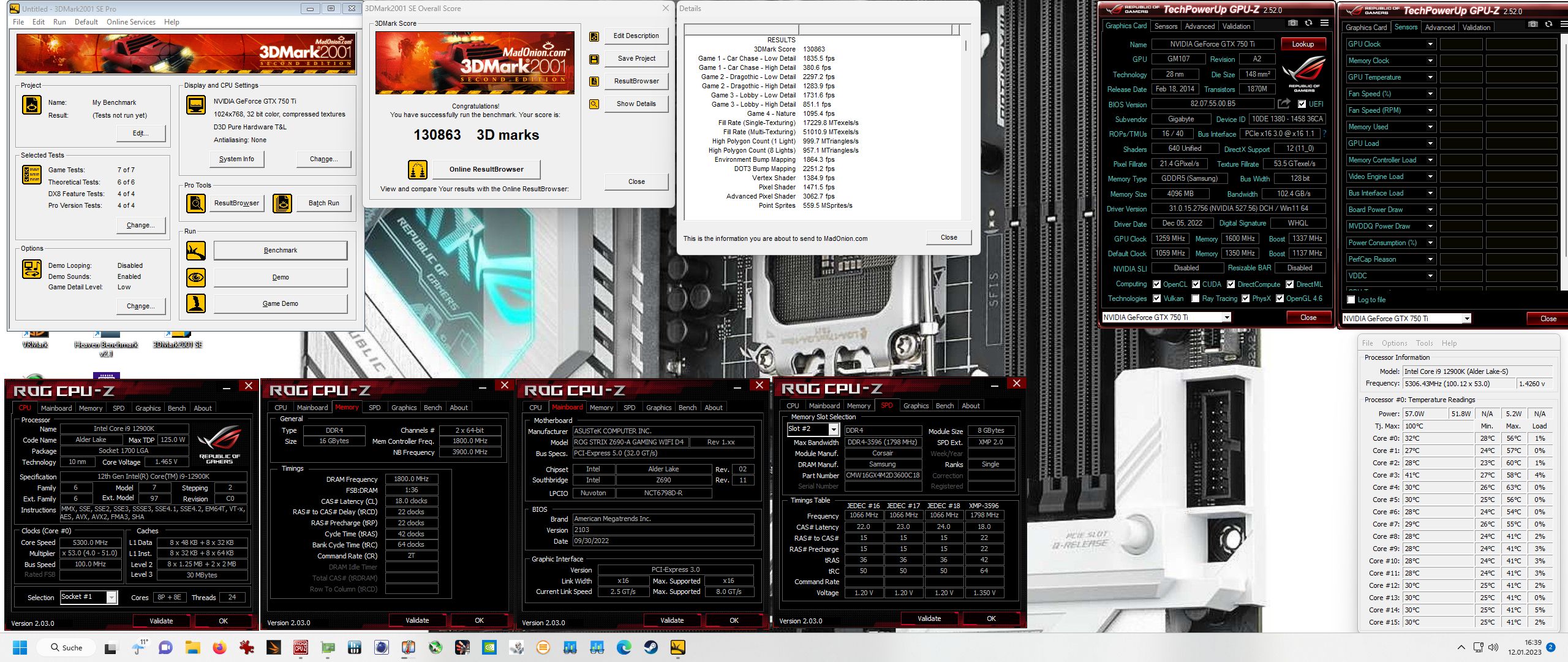Open the GPU selector dropdown in GPU-Z Graphics Card window
The height and width of the screenshot is (662, 1568).
tap(1227, 318)
